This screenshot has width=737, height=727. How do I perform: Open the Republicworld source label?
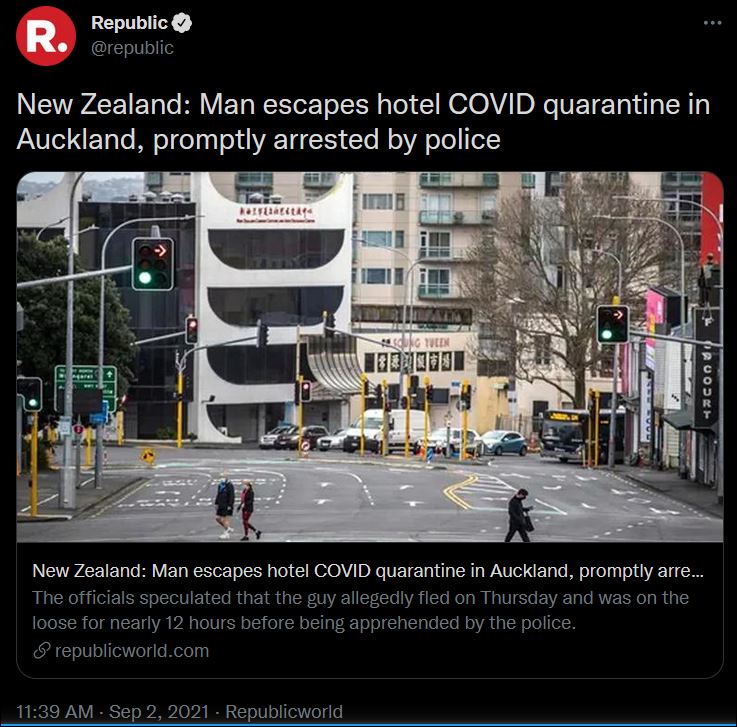tap(284, 711)
